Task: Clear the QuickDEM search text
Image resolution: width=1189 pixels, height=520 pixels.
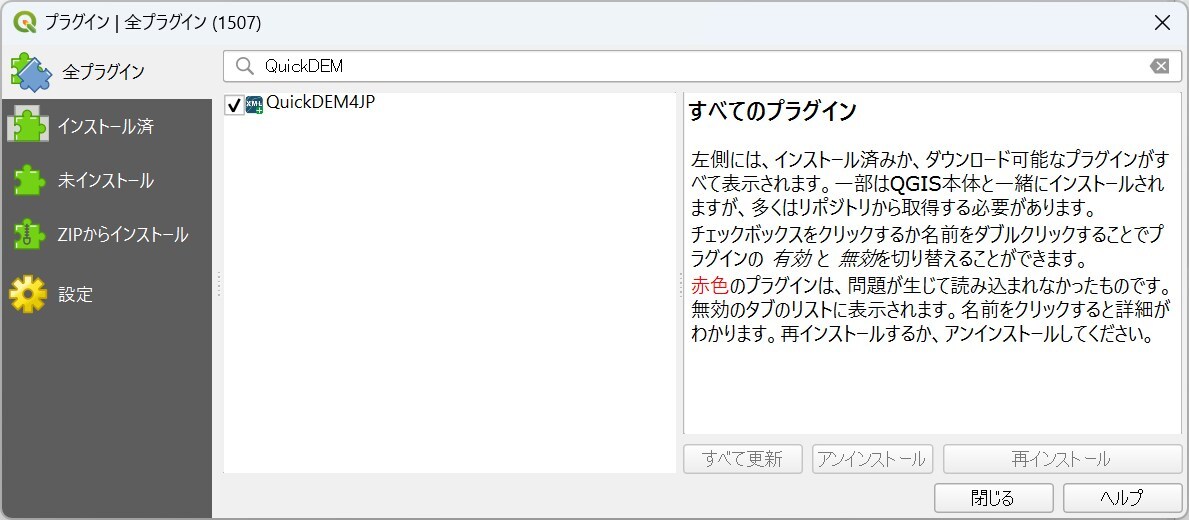Action: [x=1159, y=66]
